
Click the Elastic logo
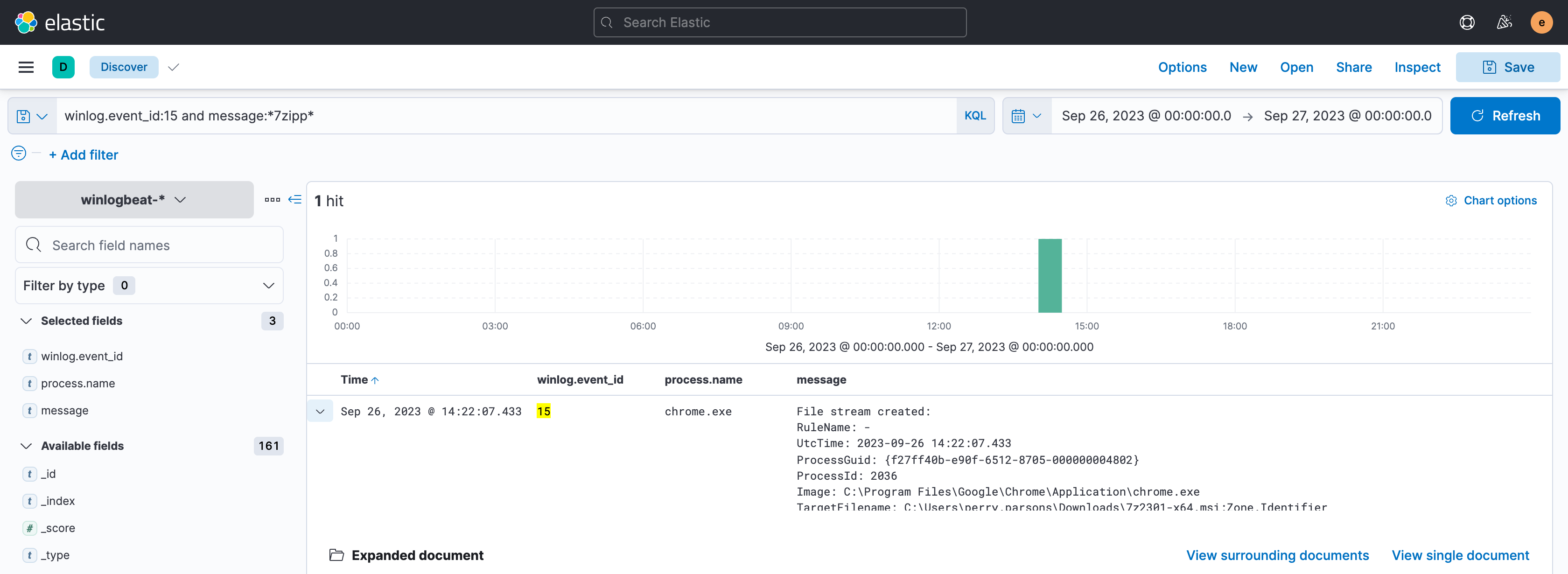pyautogui.click(x=60, y=22)
